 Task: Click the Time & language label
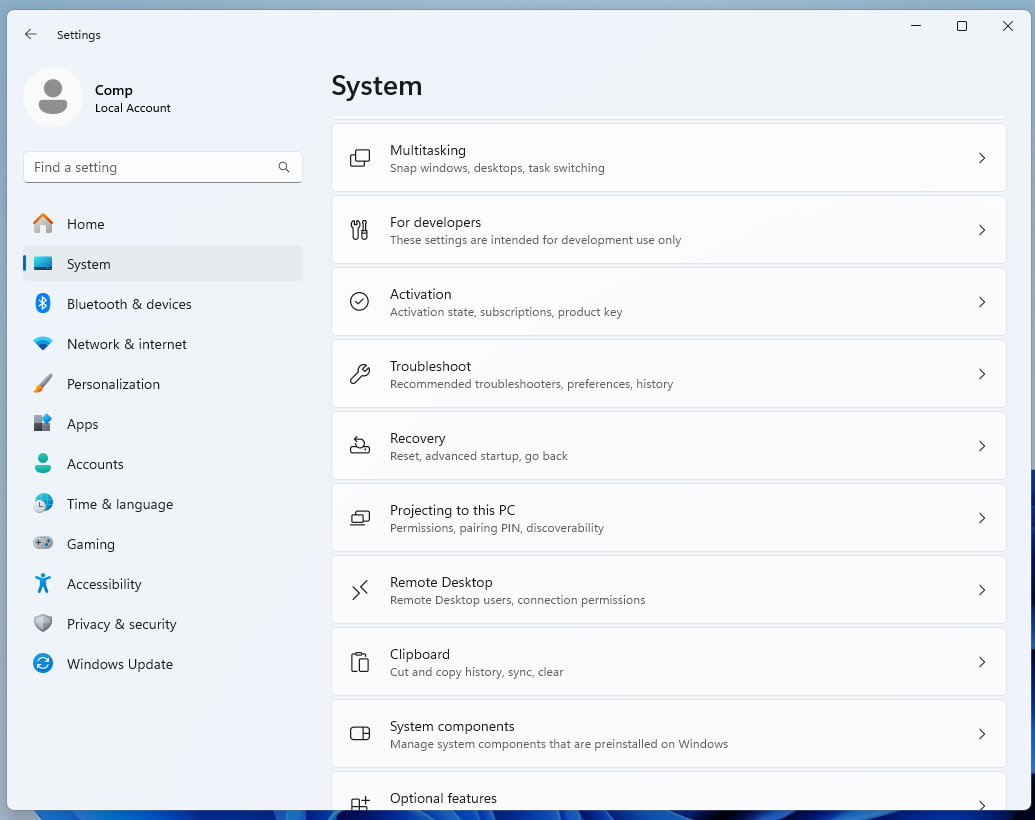point(120,504)
